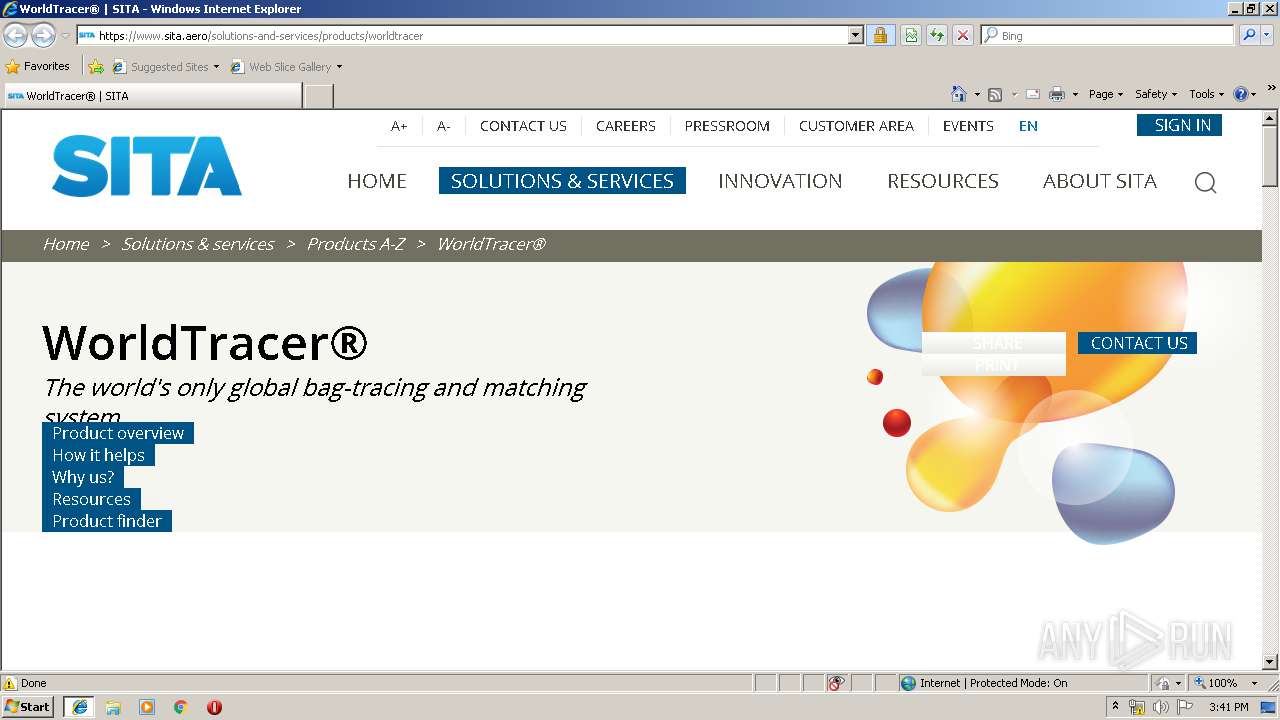Expand the search provider dropdown arrow
Image resolution: width=1280 pixels, height=720 pixels.
click(x=1269, y=35)
